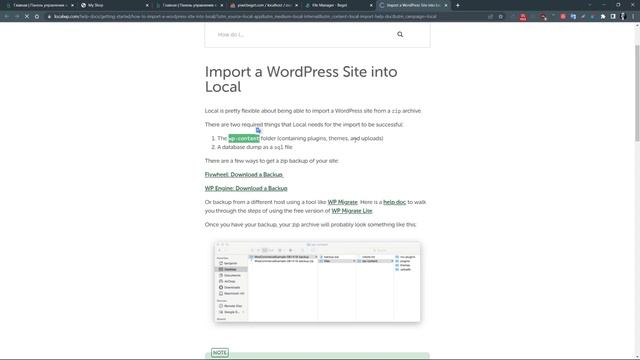Viewport: 640px width, 360px height.
Task: Click the green NOTE label
Action: (x=220, y=353)
